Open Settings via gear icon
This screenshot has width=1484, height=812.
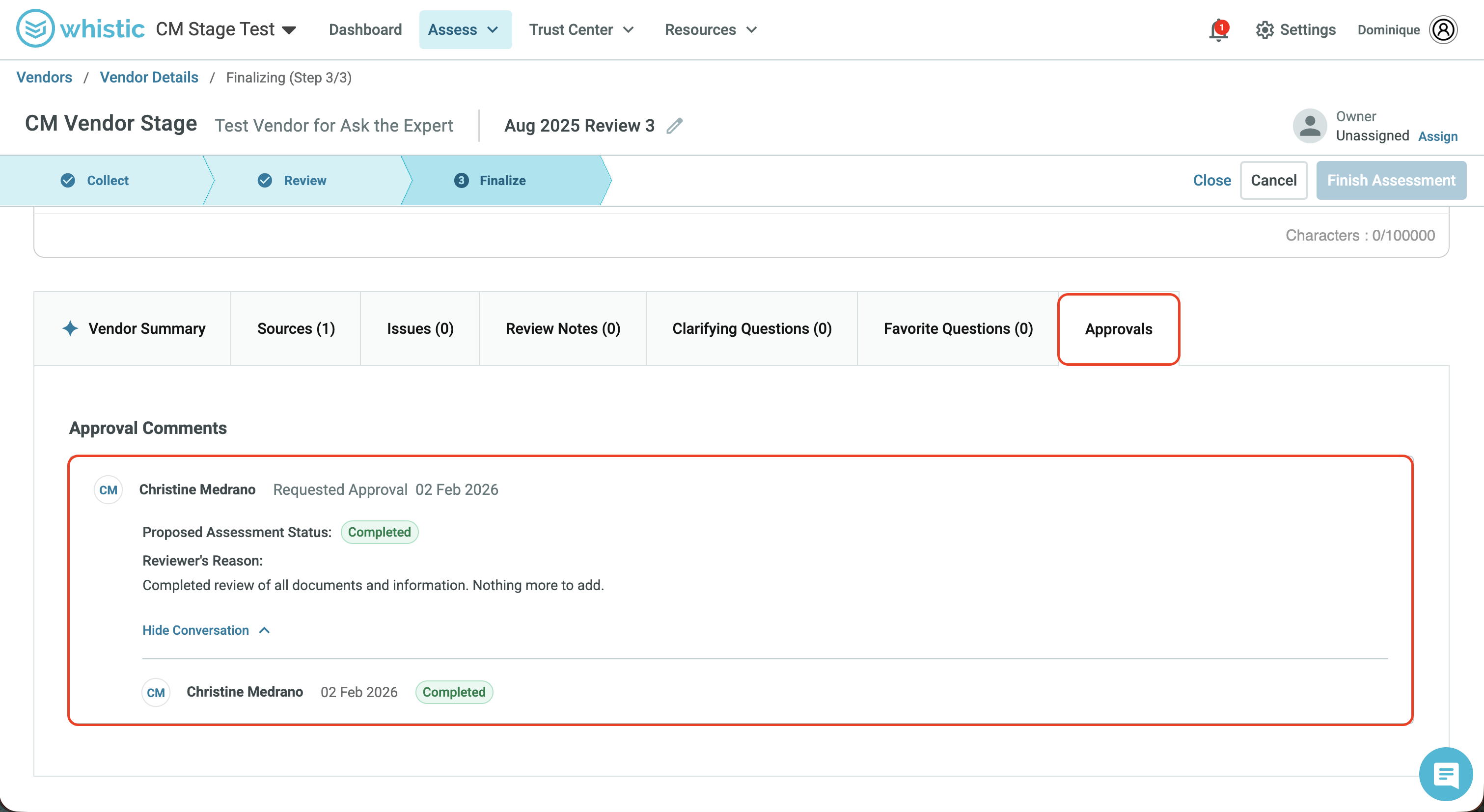click(1264, 30)
